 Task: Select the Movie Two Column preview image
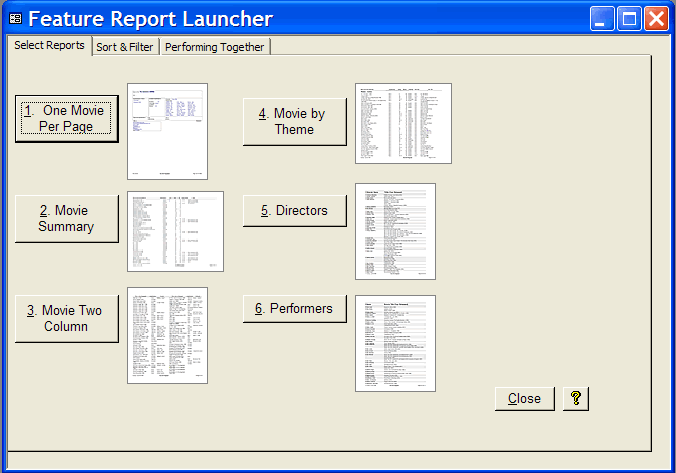point(167,335)
